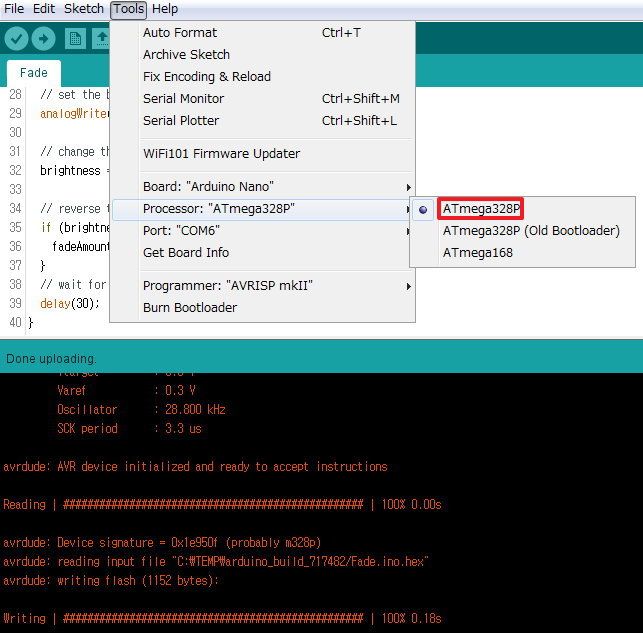The width and height of the screenshot is (643, 633).
Task: Click Get Board Info
Action: coord(262,253)
